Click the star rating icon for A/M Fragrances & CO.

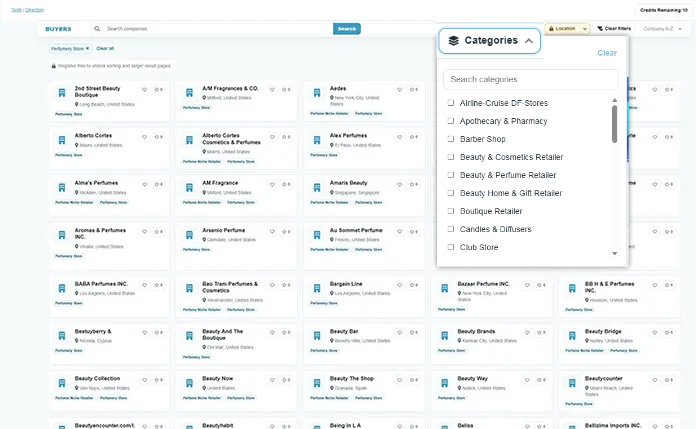[x=286, y=89]
